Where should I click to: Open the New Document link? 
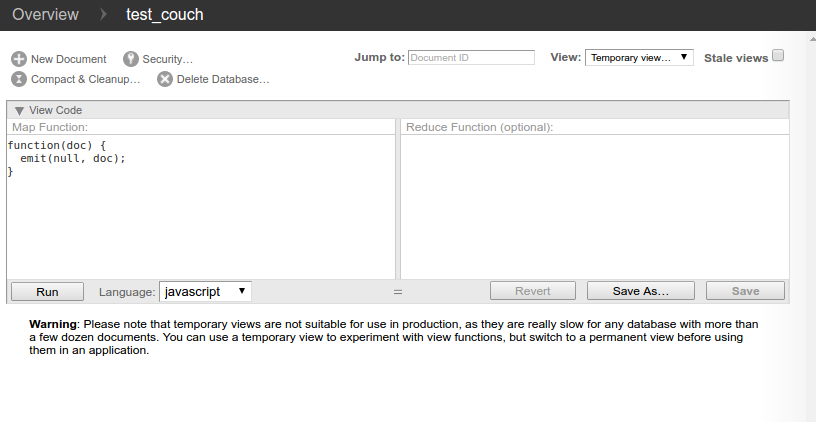tap(69, 59)
